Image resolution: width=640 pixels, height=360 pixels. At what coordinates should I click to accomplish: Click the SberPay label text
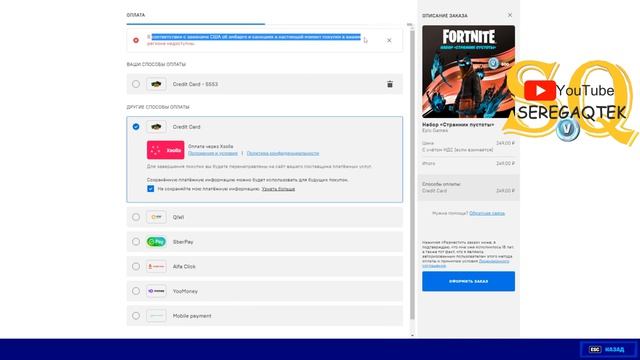coord(183,242)
